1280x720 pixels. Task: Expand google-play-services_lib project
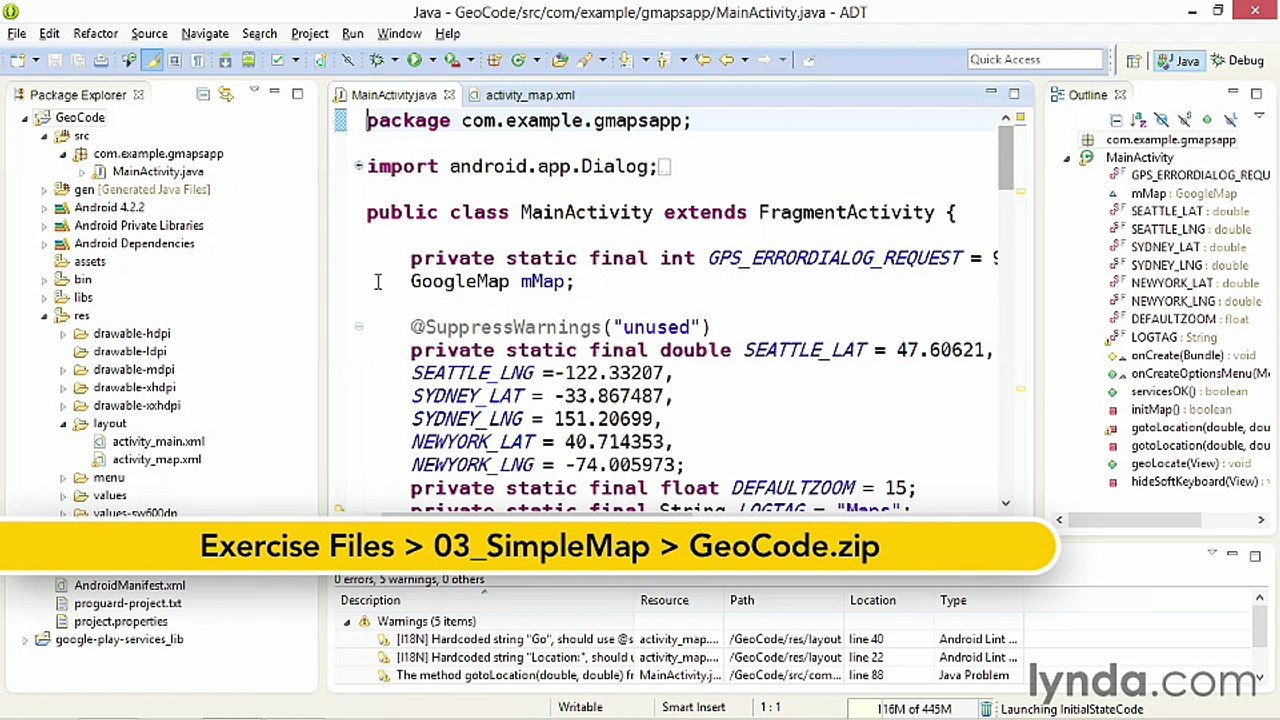pyautogui.click(x=25, y=640)
